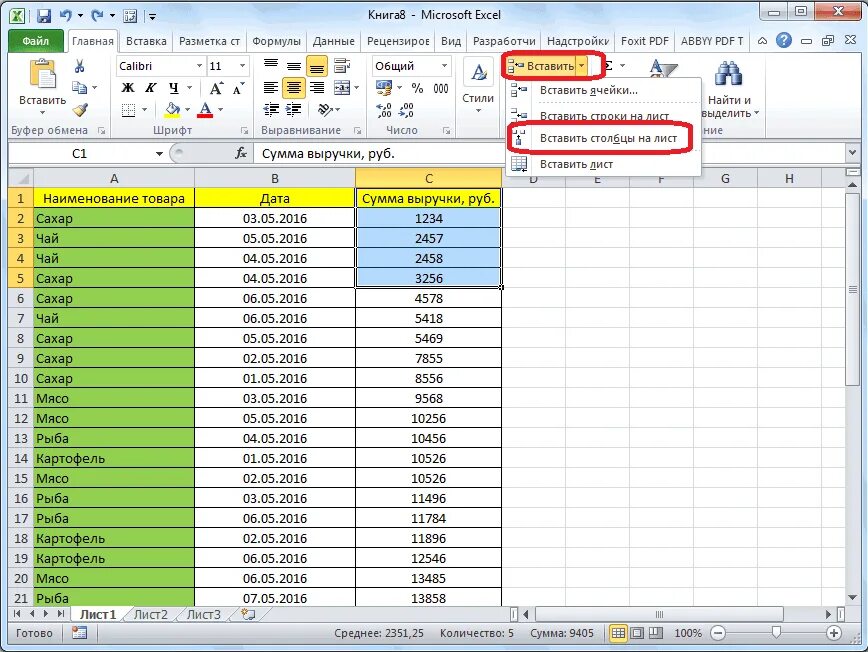Toggle wrap text icon
This screenshot has width=868, height=652.
point(342,66)
